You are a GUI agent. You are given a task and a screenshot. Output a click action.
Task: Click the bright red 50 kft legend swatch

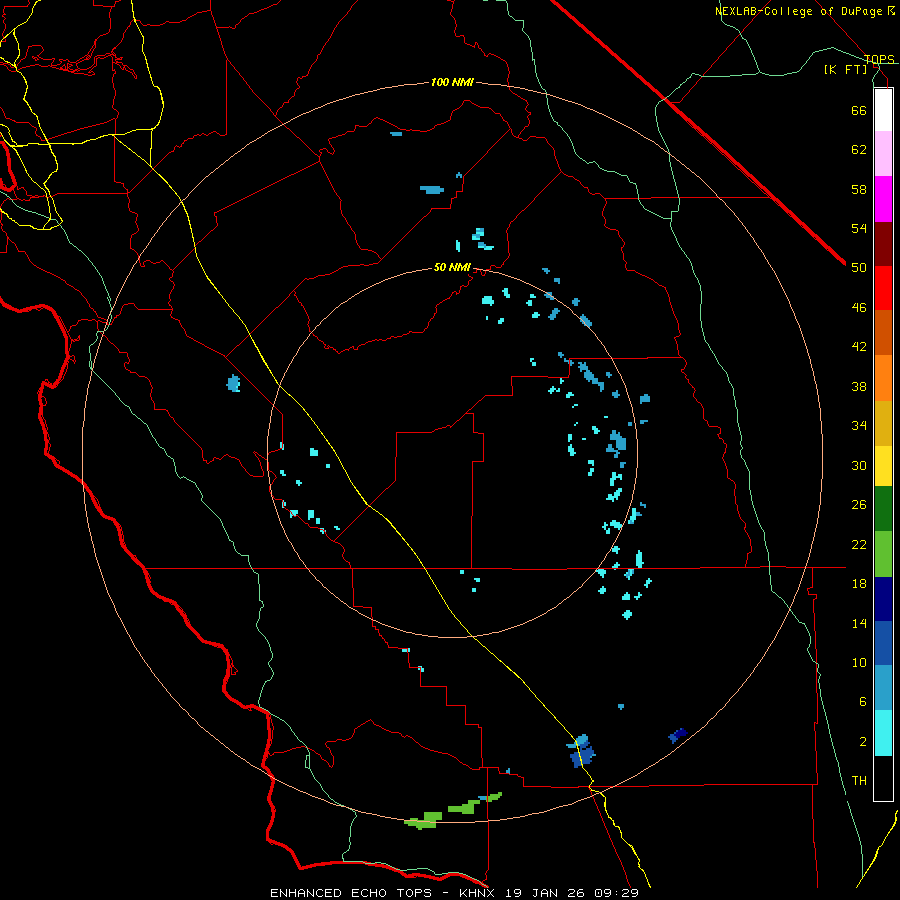pos(883,288)
